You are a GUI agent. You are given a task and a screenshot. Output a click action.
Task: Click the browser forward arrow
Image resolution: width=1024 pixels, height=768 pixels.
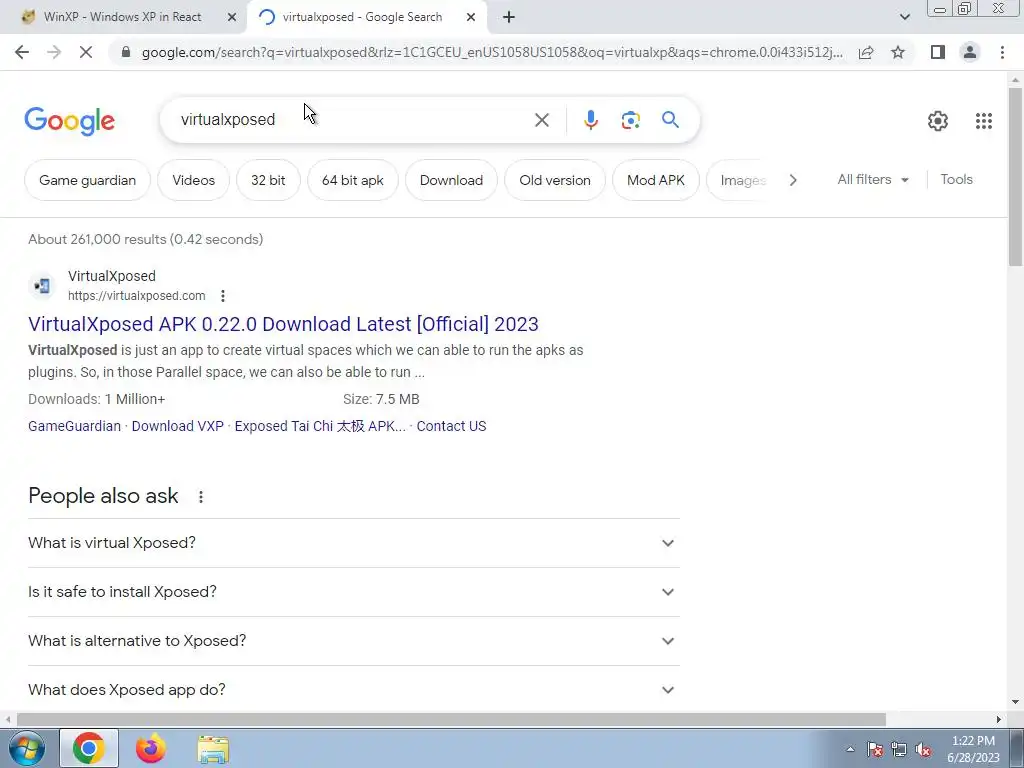click(54, 52)
